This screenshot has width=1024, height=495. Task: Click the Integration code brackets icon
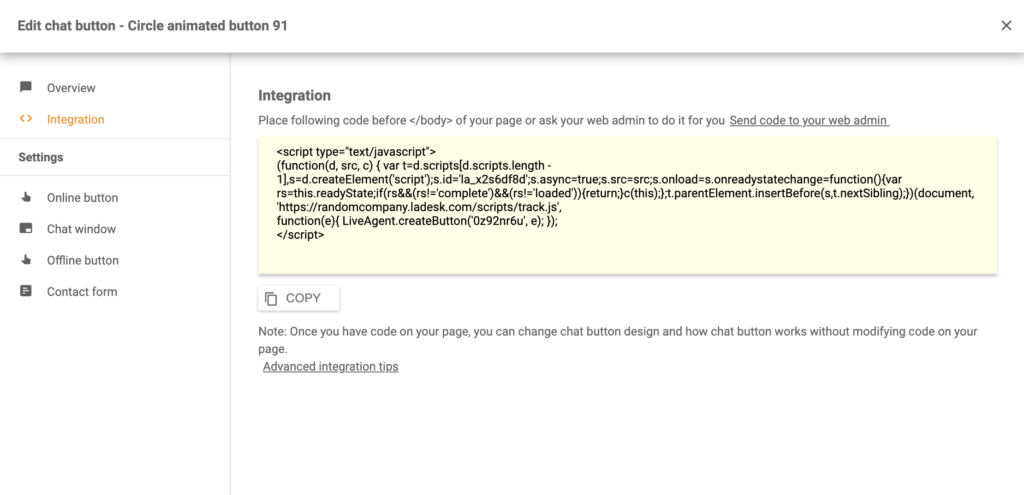26,119
